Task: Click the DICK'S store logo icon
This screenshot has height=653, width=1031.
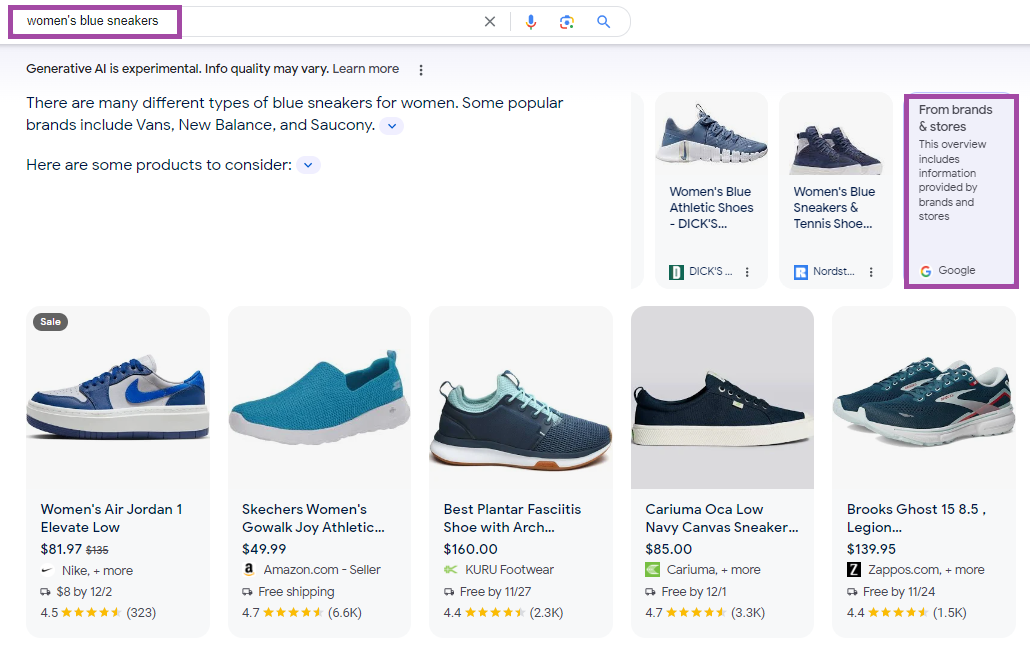Action: point(676,272)
